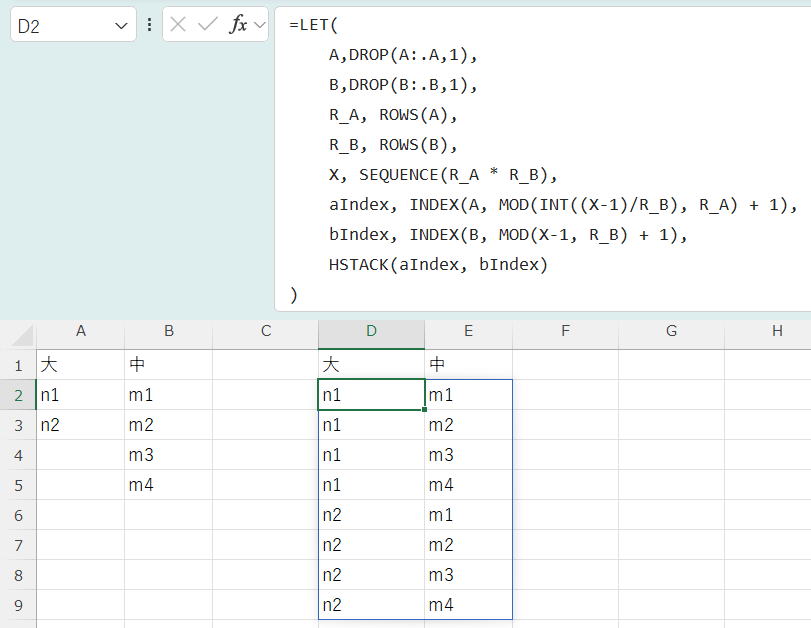
Task: Click the Insert Function fx icon
Action: (x=238, y=25)
